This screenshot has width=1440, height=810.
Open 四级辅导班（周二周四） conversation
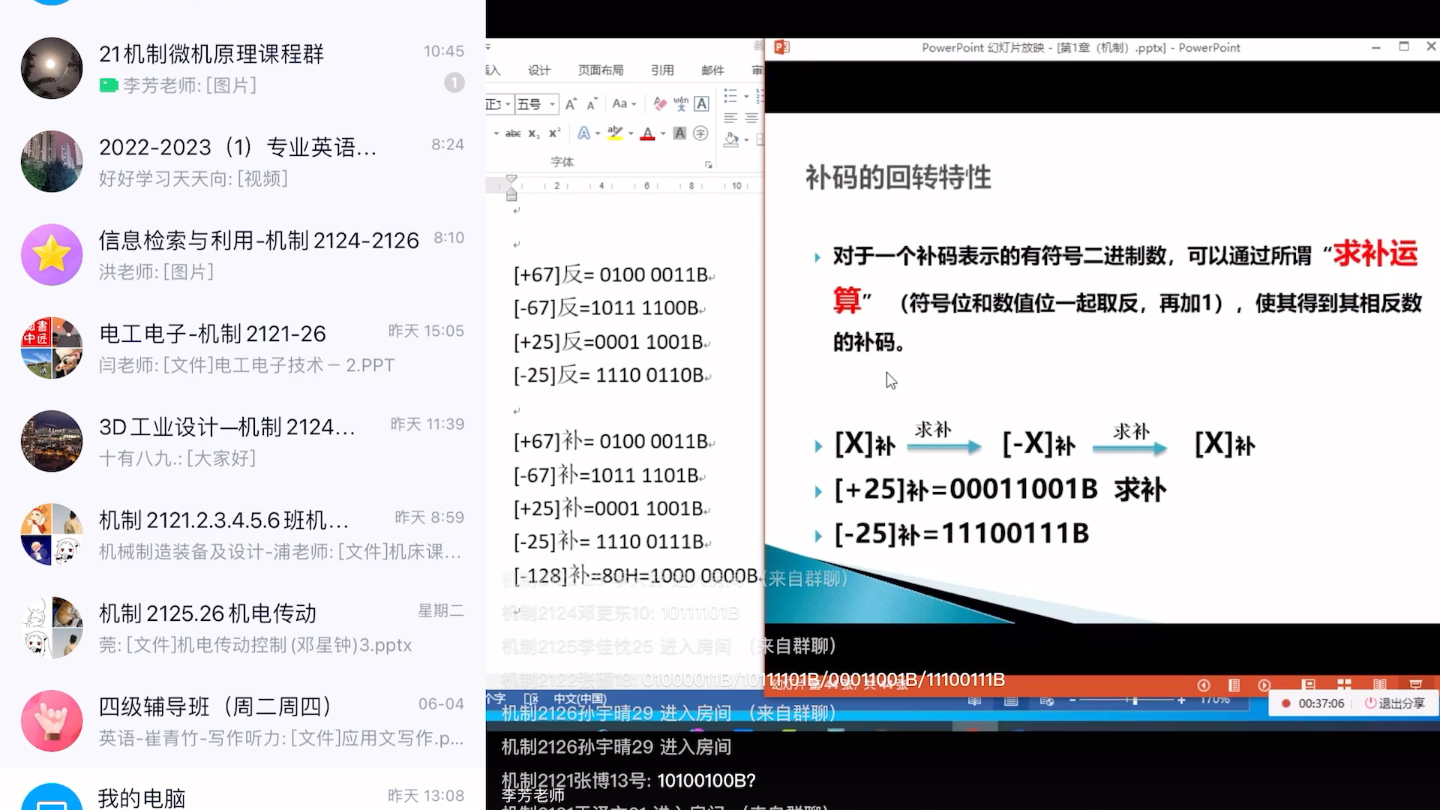click(x=243, y=720)
